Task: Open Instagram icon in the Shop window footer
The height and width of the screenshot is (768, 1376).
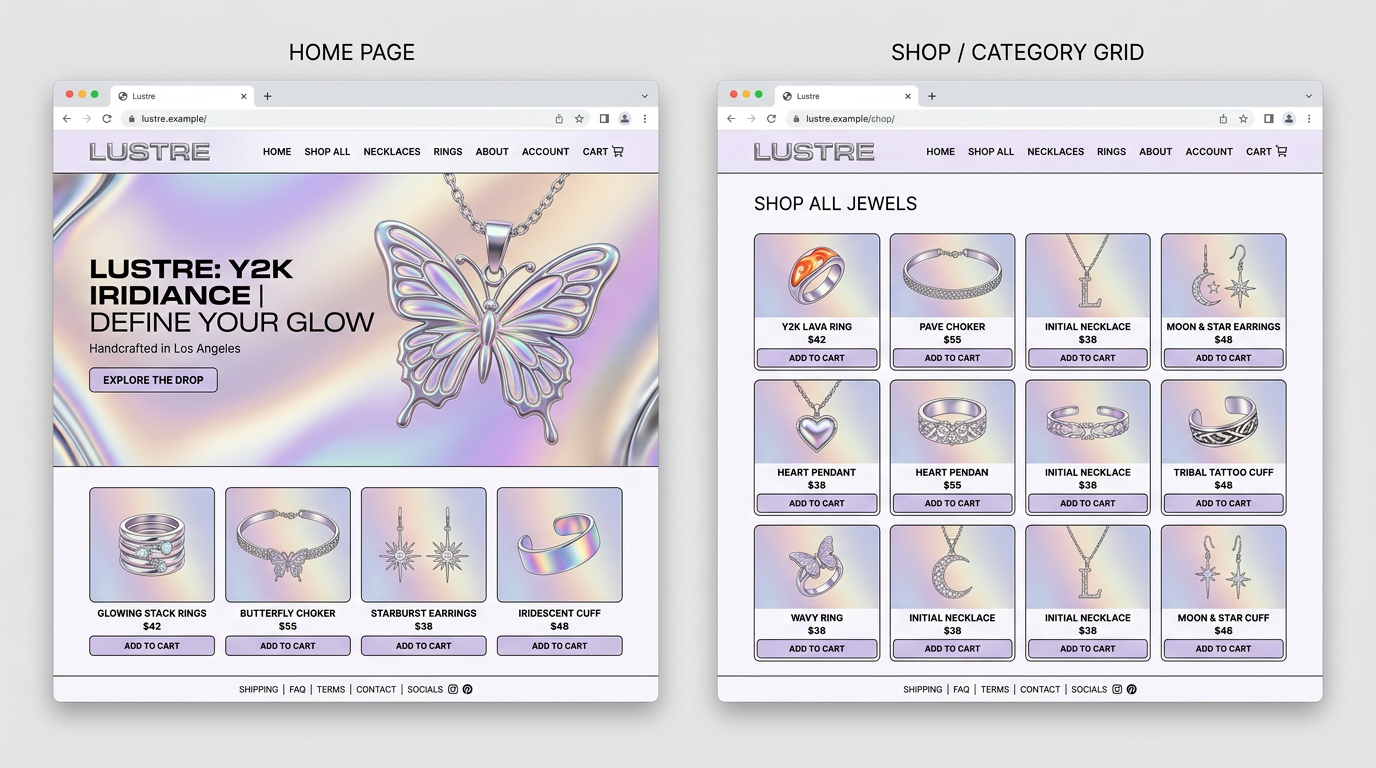Action: (1117, 690)
